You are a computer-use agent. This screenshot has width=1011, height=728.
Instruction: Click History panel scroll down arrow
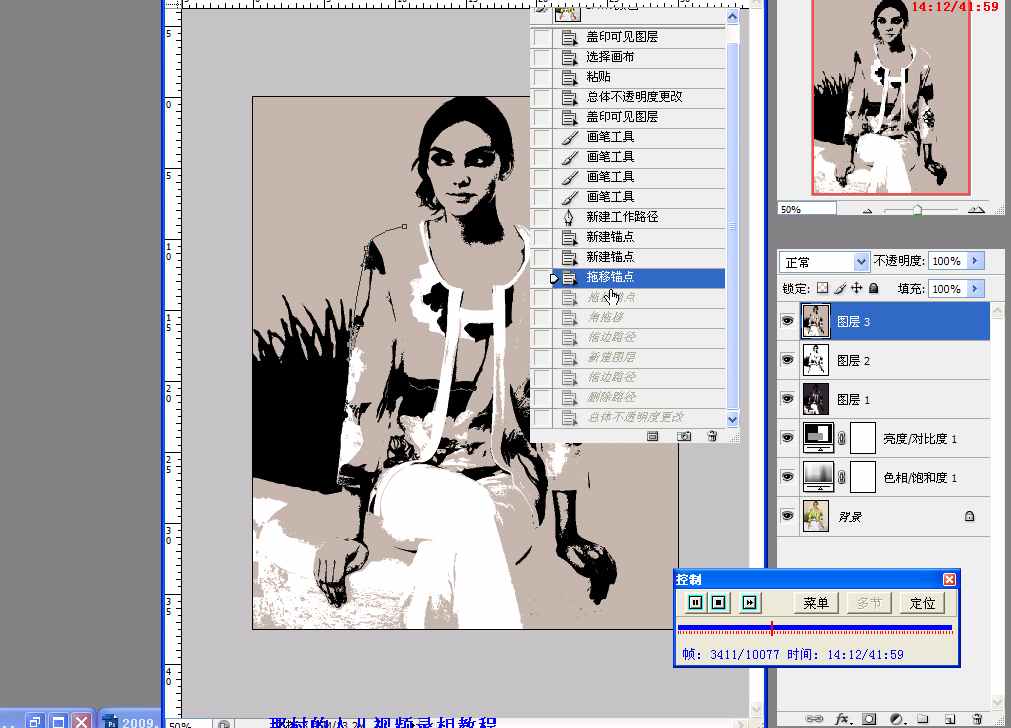pyautogui.click(x=732, y=419)
